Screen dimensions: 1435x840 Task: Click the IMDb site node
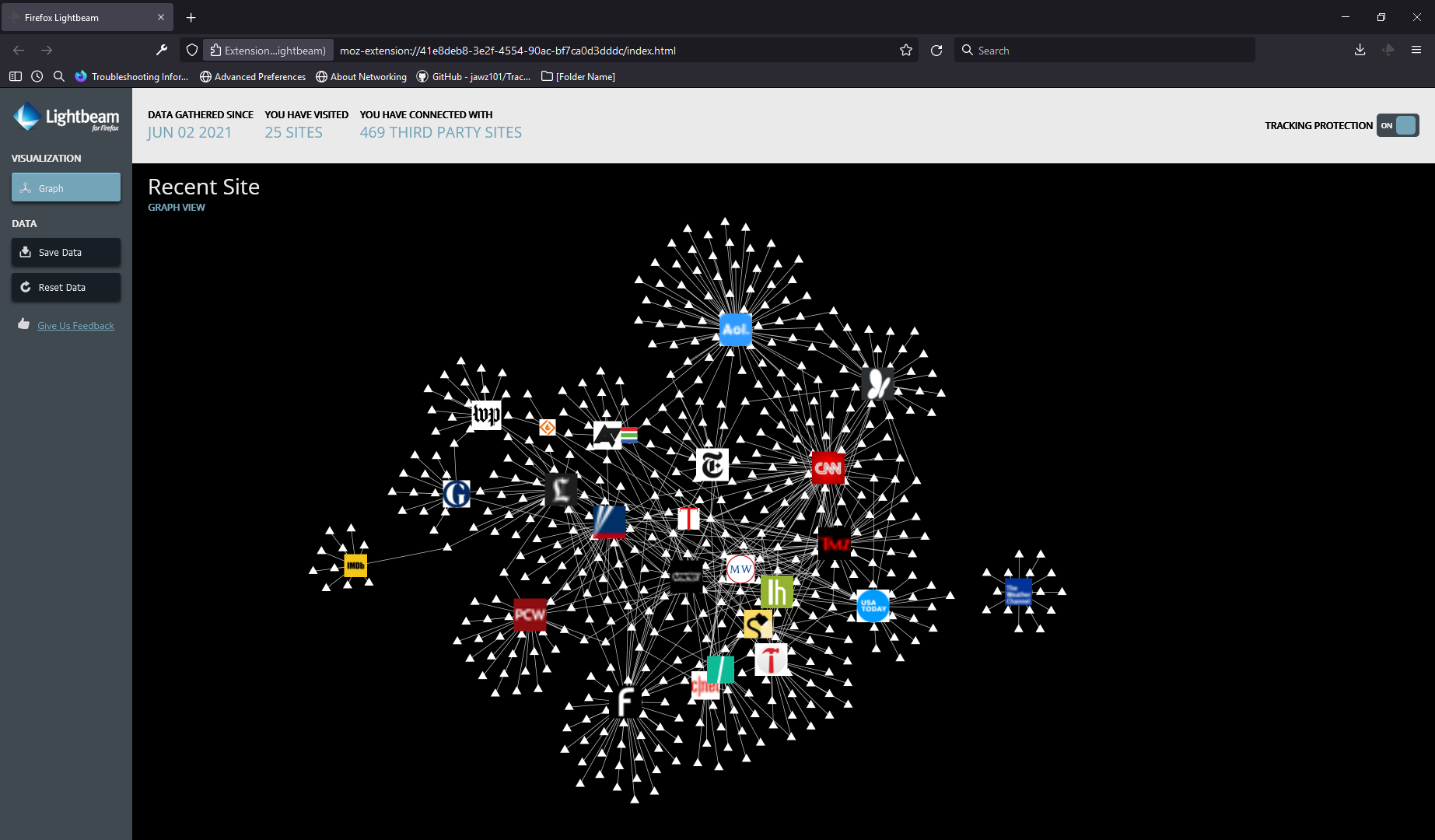click(355, 565)
